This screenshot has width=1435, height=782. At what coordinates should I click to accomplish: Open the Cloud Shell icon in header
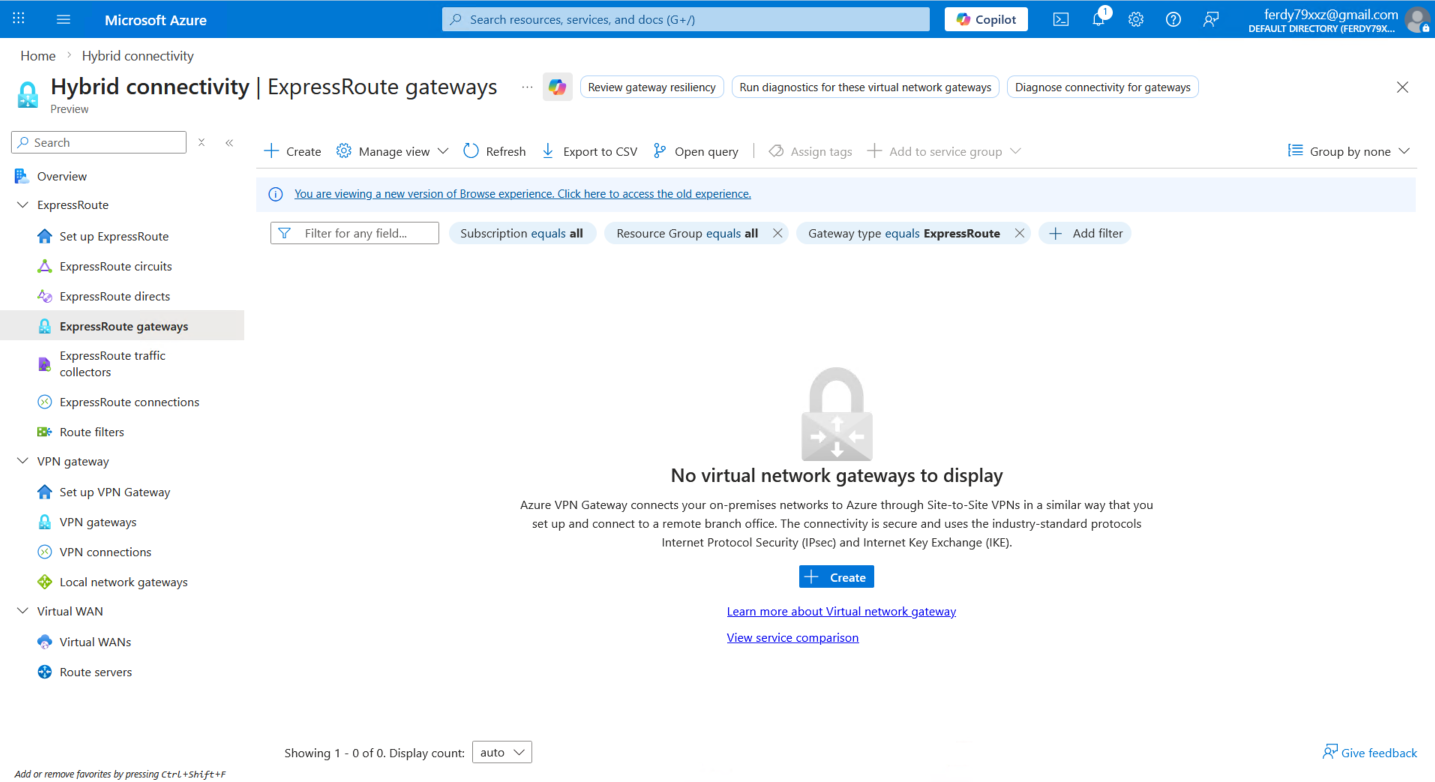tap(1061, 19)
